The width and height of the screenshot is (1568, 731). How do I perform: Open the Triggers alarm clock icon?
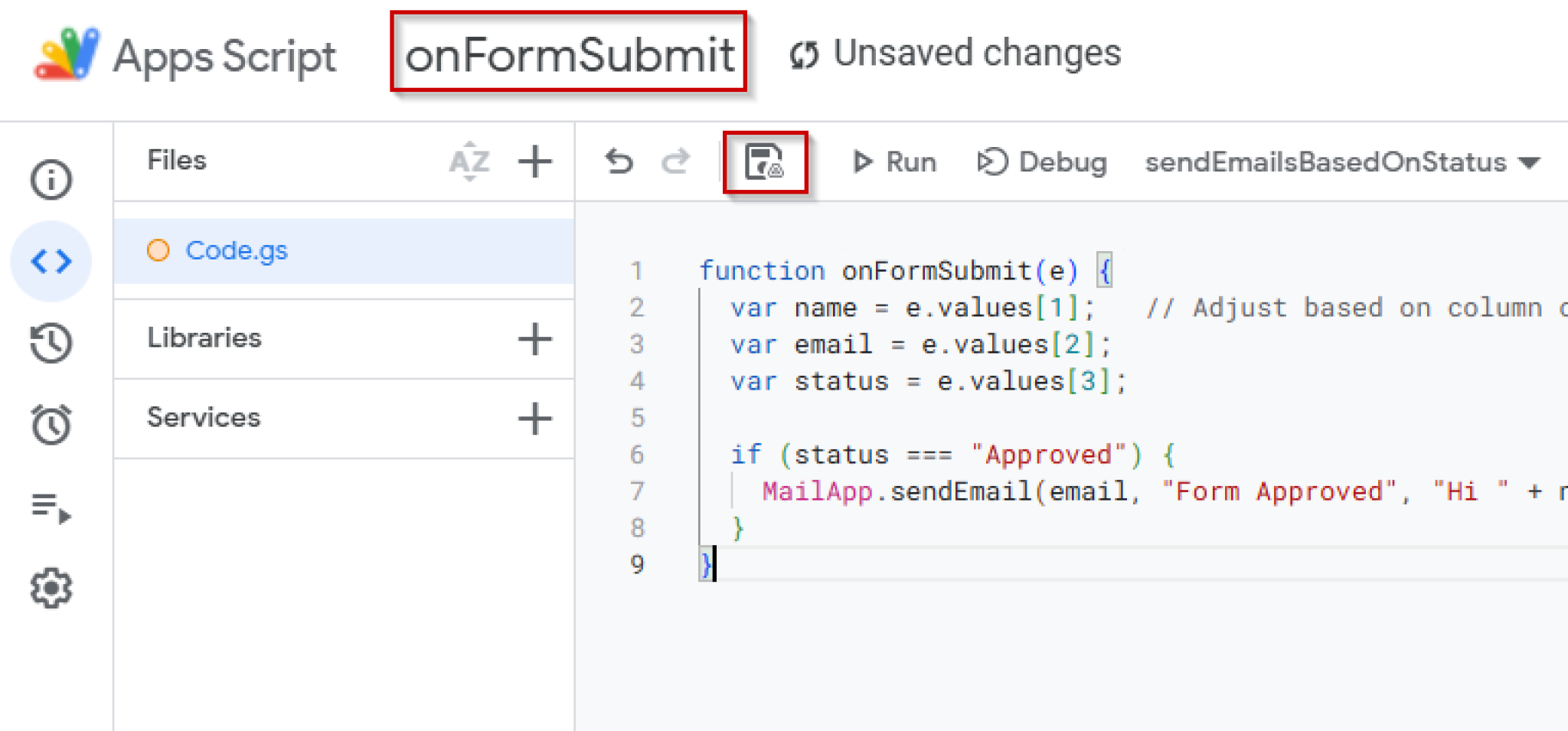[51, 424]
